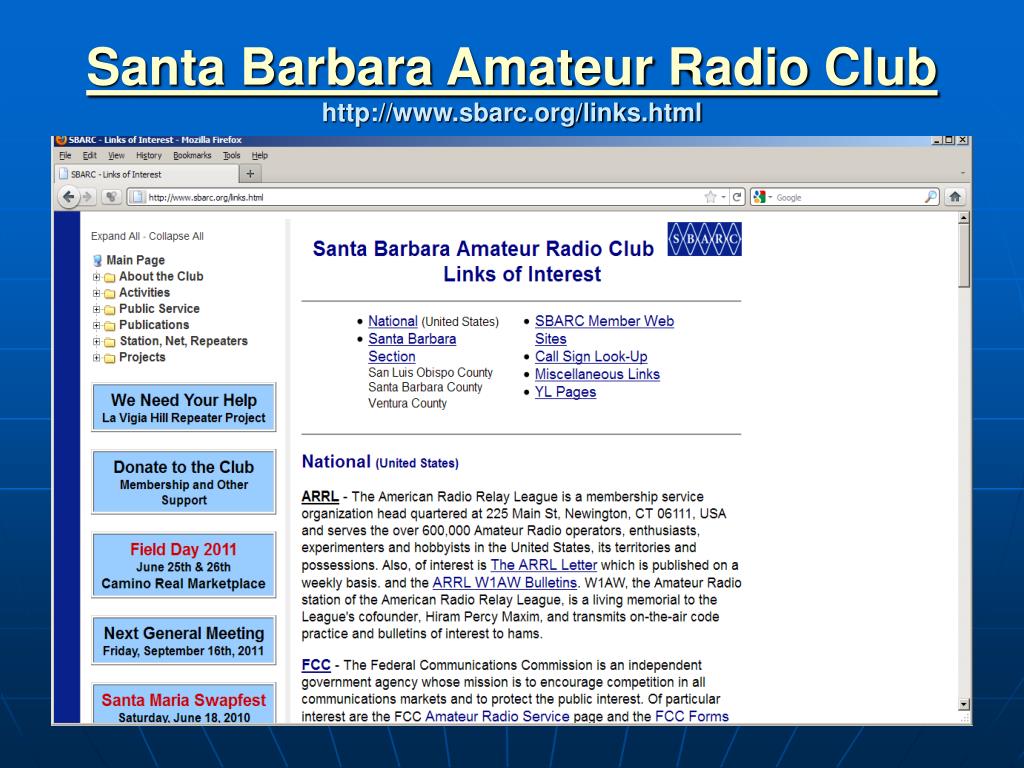The image size is (1024, 768).
Task: Follow the ARRL heading link
Action: [320, 496]
